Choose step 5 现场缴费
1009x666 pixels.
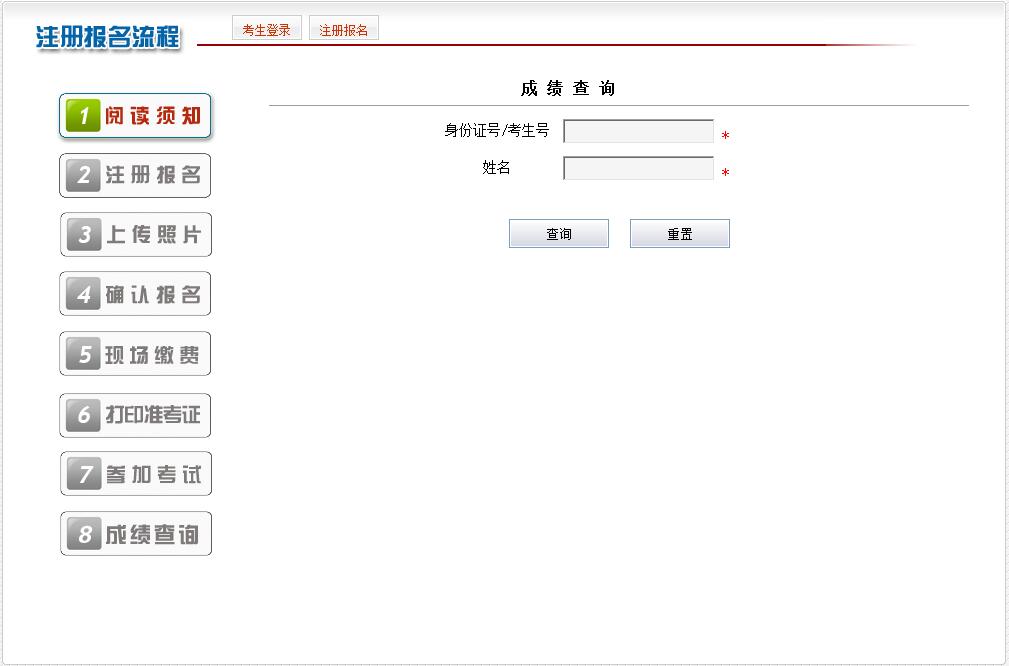135,354
